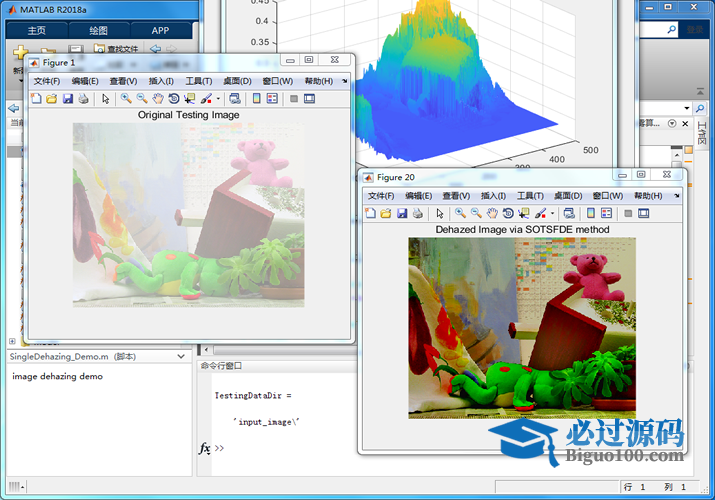Open file icon in Figure 1 toolbar
This screenshot has width=715, height=500.
[x=52, y=98]
